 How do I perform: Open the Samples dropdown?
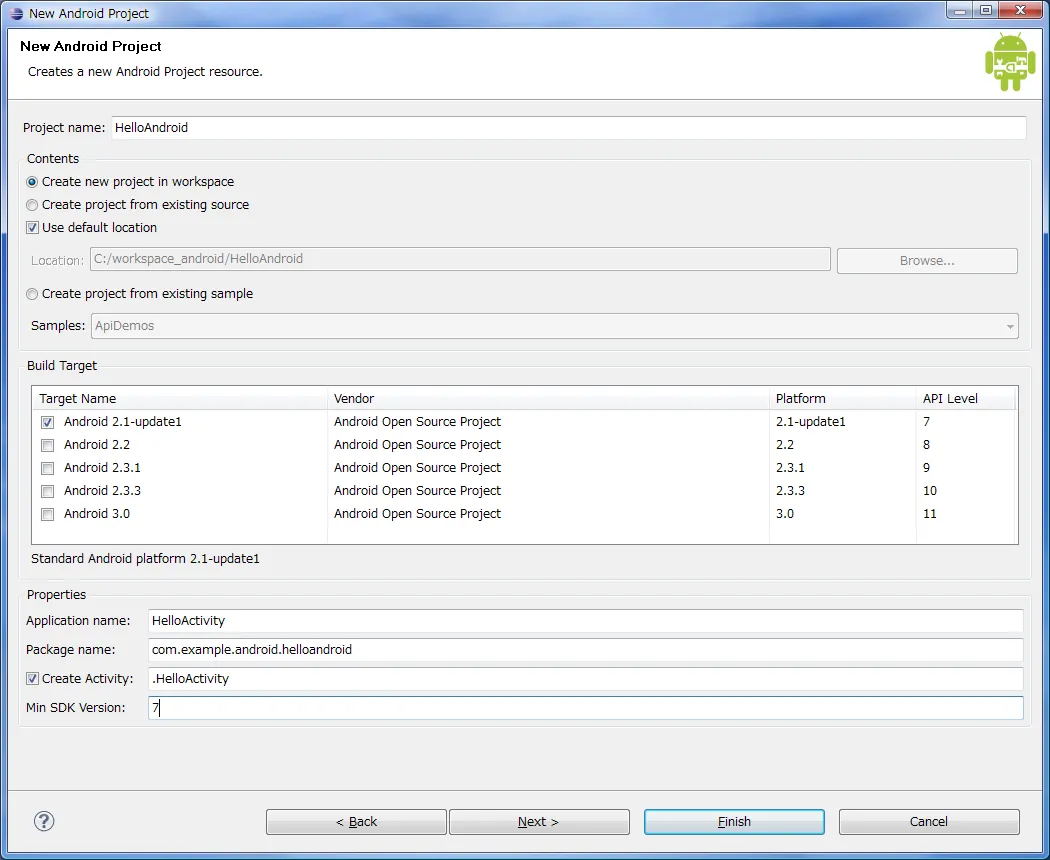(x=554, y=326)
